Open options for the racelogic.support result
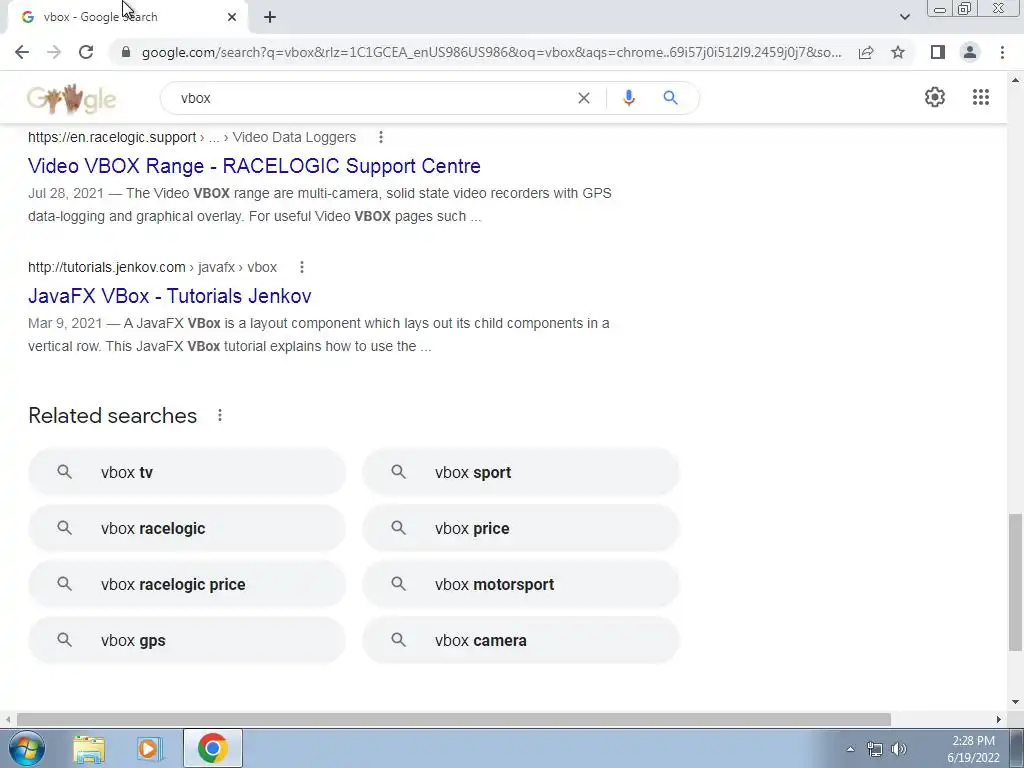Screen dimensions: 1024x768 tap(381, 137)
